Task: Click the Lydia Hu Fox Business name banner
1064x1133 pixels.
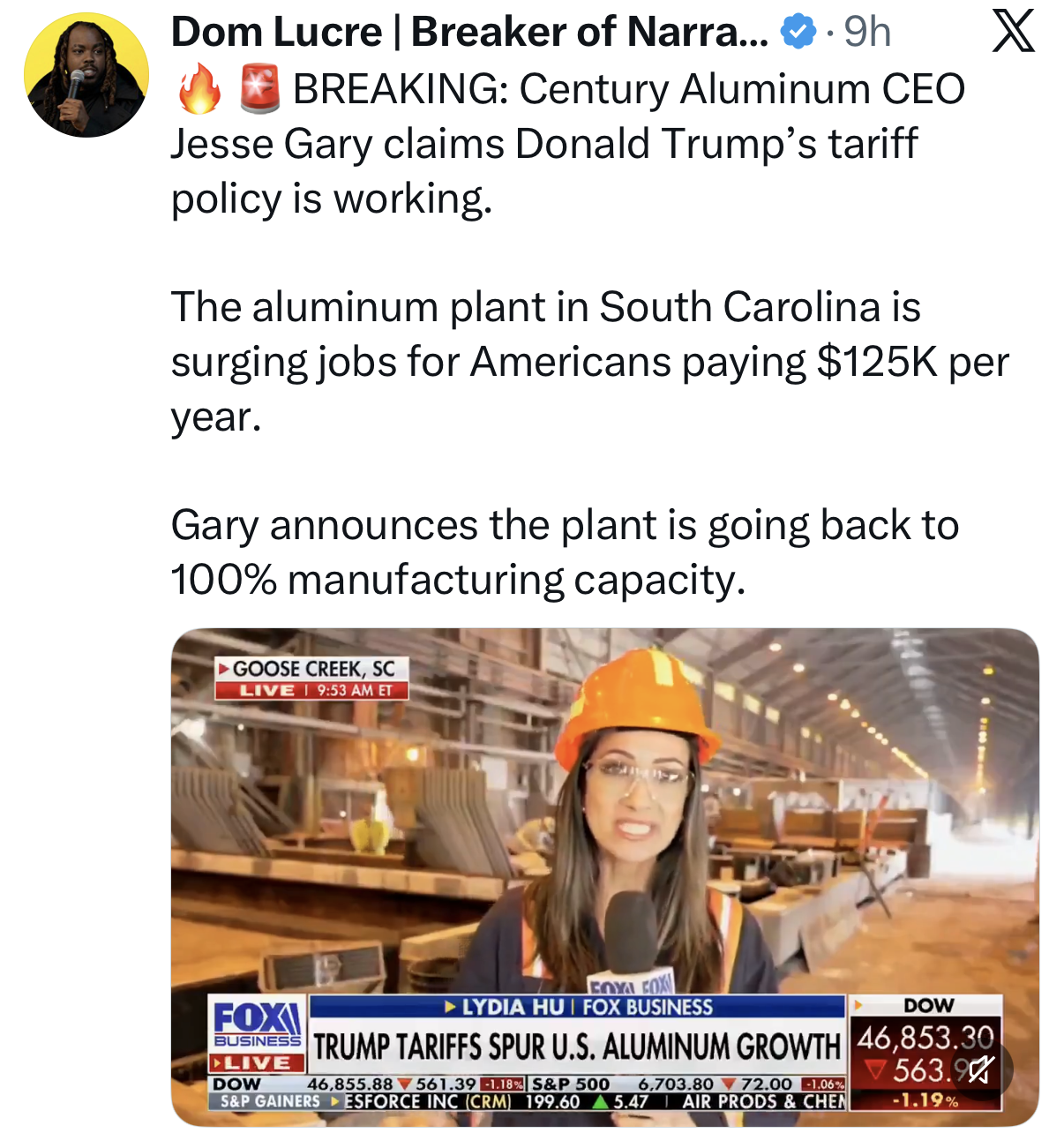Action: [x=578, y=1007]
